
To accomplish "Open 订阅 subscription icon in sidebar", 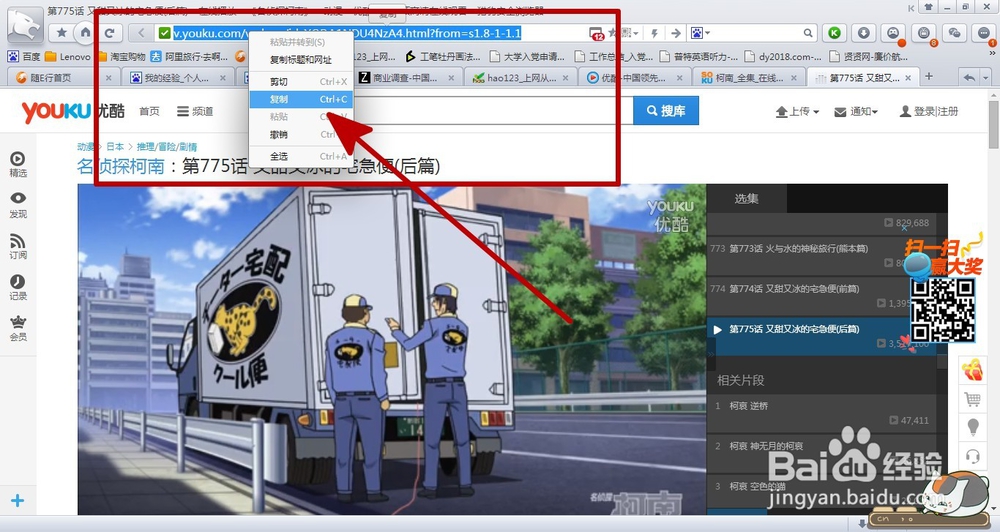I will (x=18, y=246).
